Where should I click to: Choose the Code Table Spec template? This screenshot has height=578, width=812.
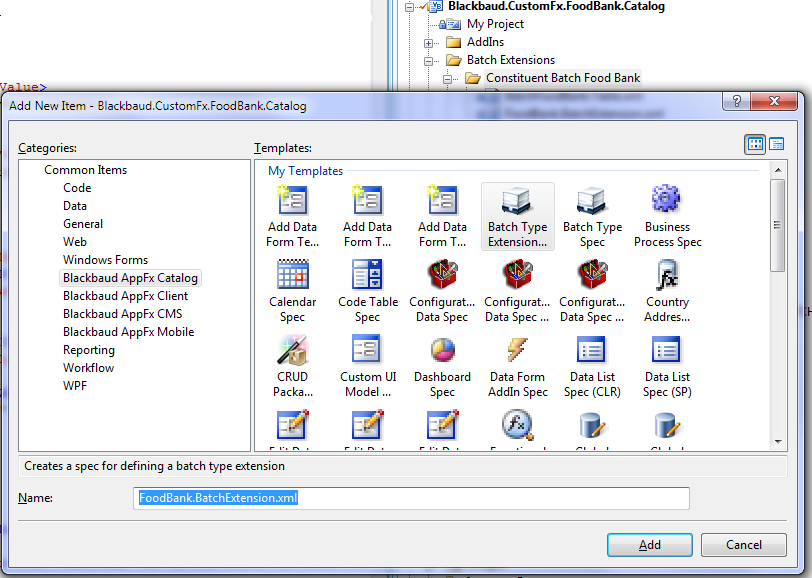(368, 292)
